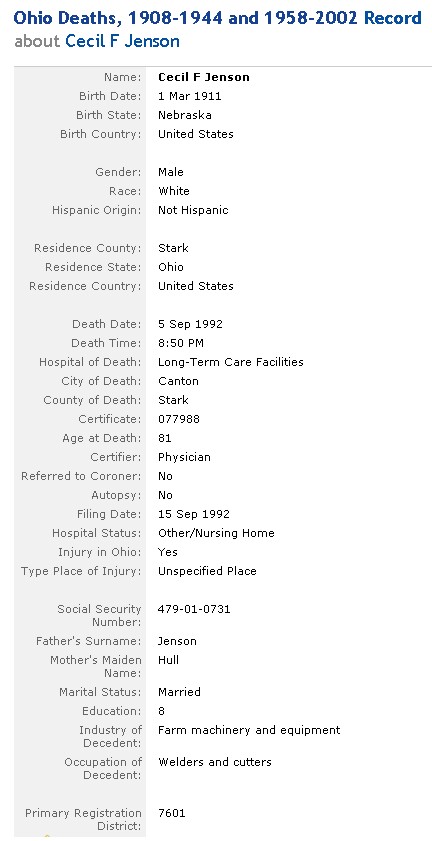Select the bold Cecil F Jenson name value

click(x=204, y=77)
